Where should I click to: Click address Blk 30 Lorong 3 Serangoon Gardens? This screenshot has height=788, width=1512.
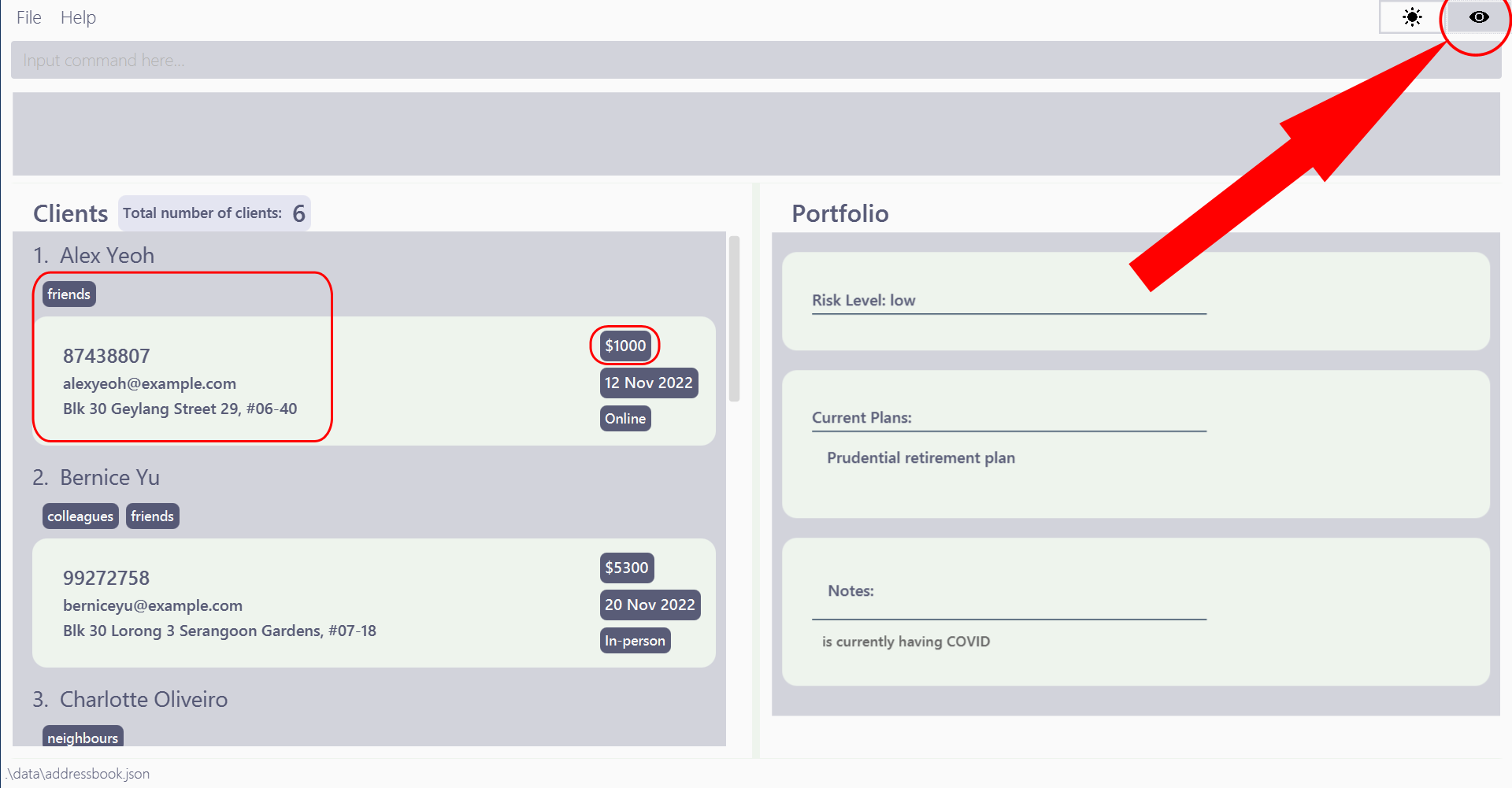[220, 631]
